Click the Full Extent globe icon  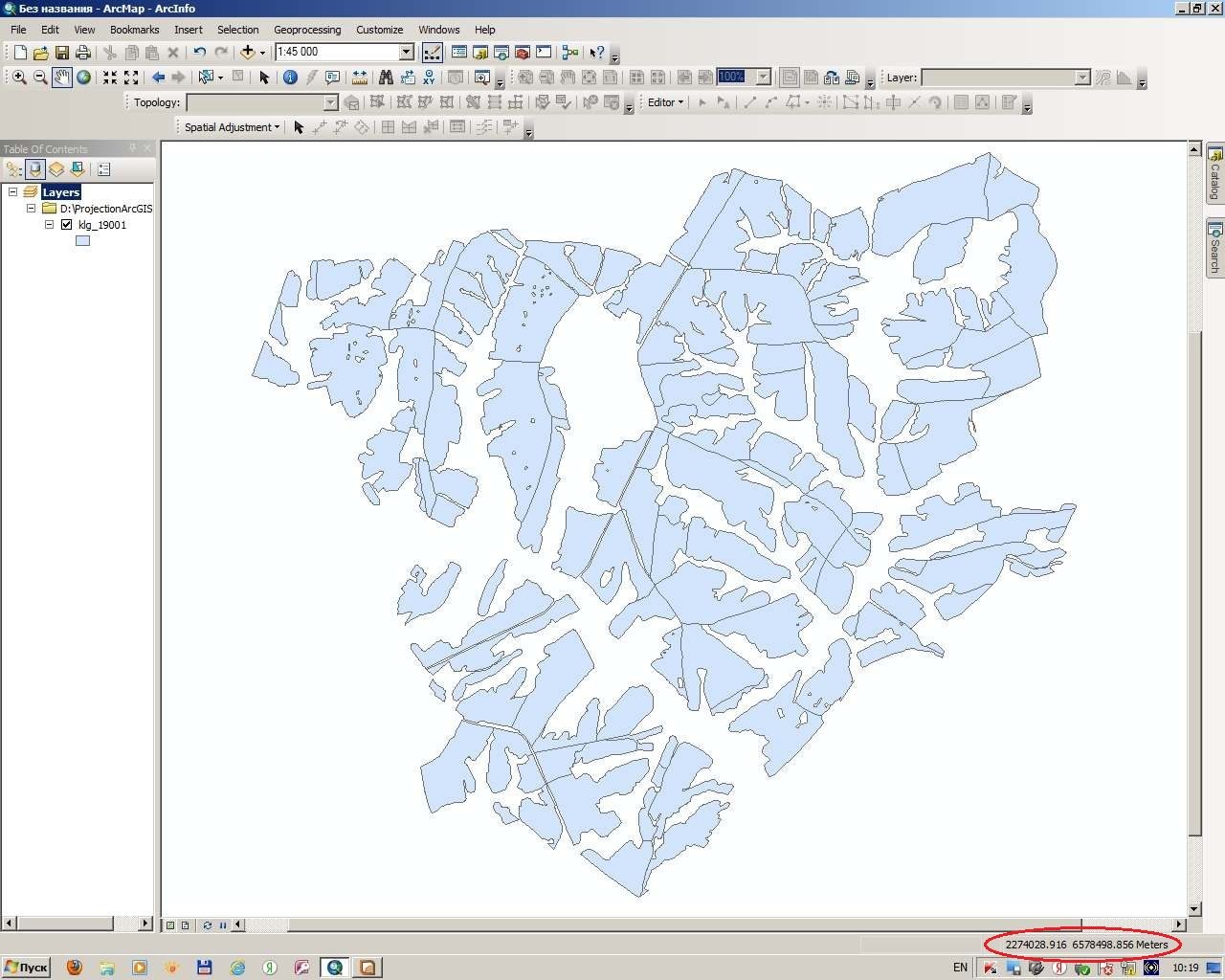click(x=84, y=78)
